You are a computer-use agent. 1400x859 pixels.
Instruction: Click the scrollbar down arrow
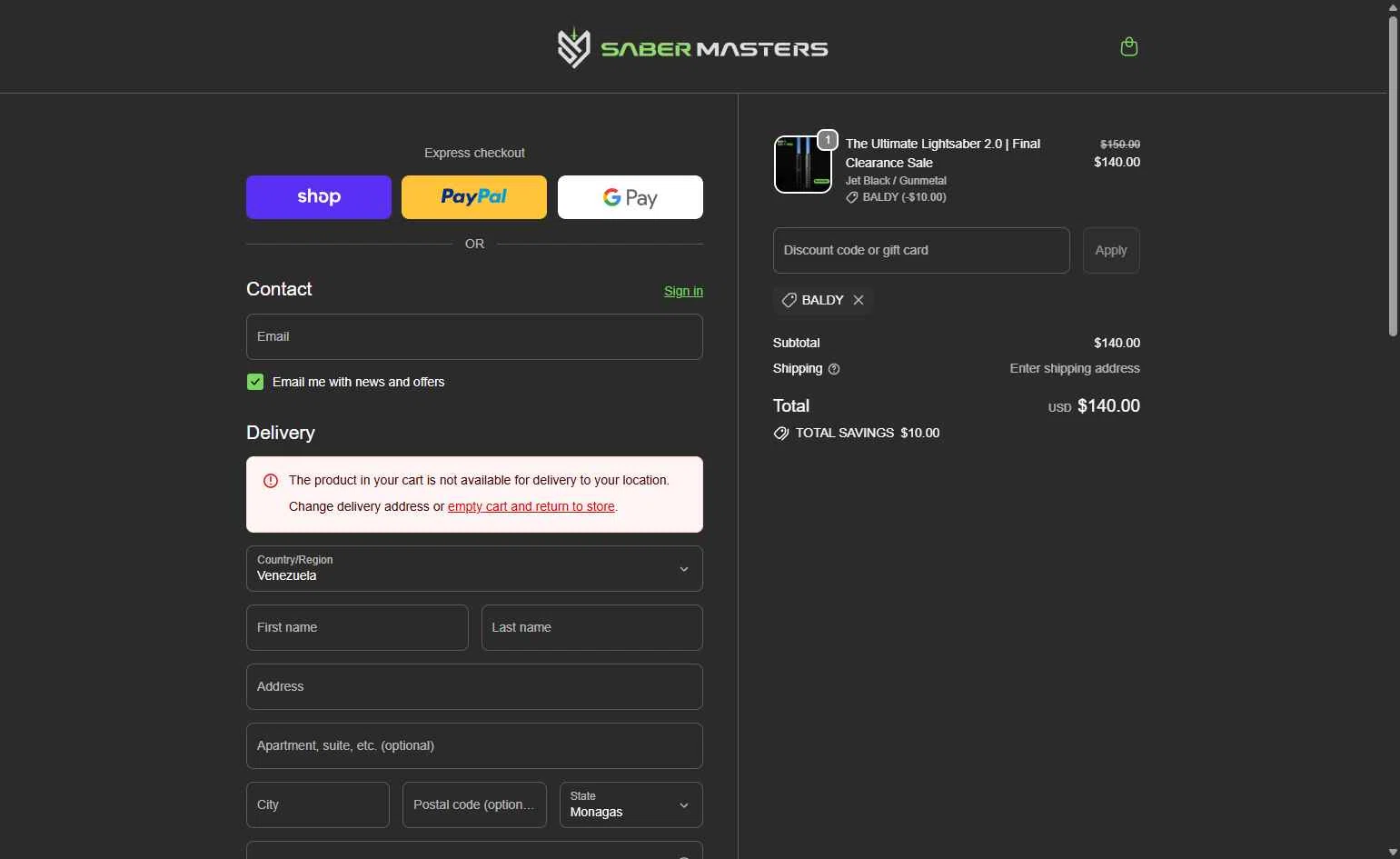coord(1393,853)
